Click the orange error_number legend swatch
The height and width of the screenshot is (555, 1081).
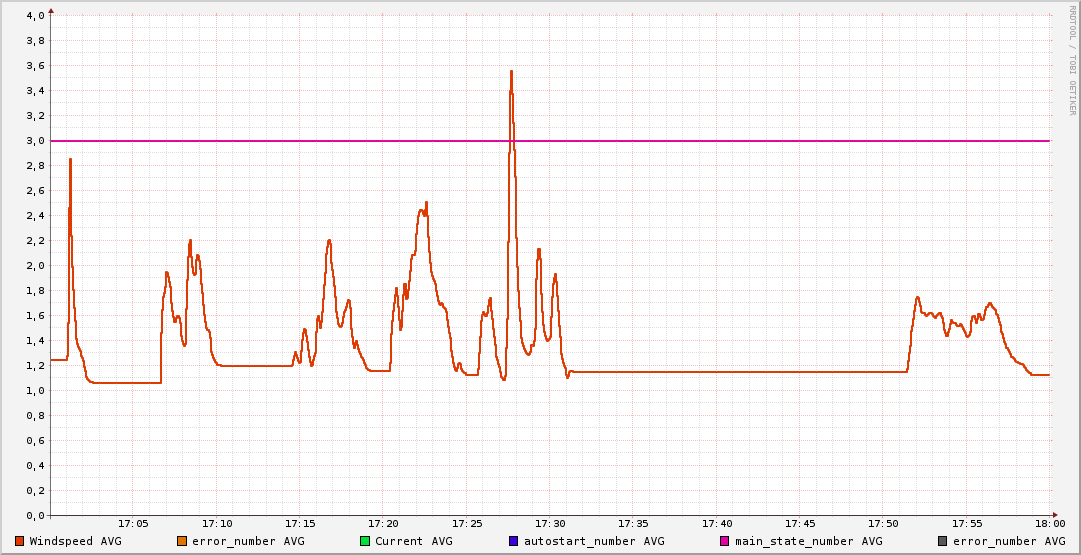pos(182,541)
